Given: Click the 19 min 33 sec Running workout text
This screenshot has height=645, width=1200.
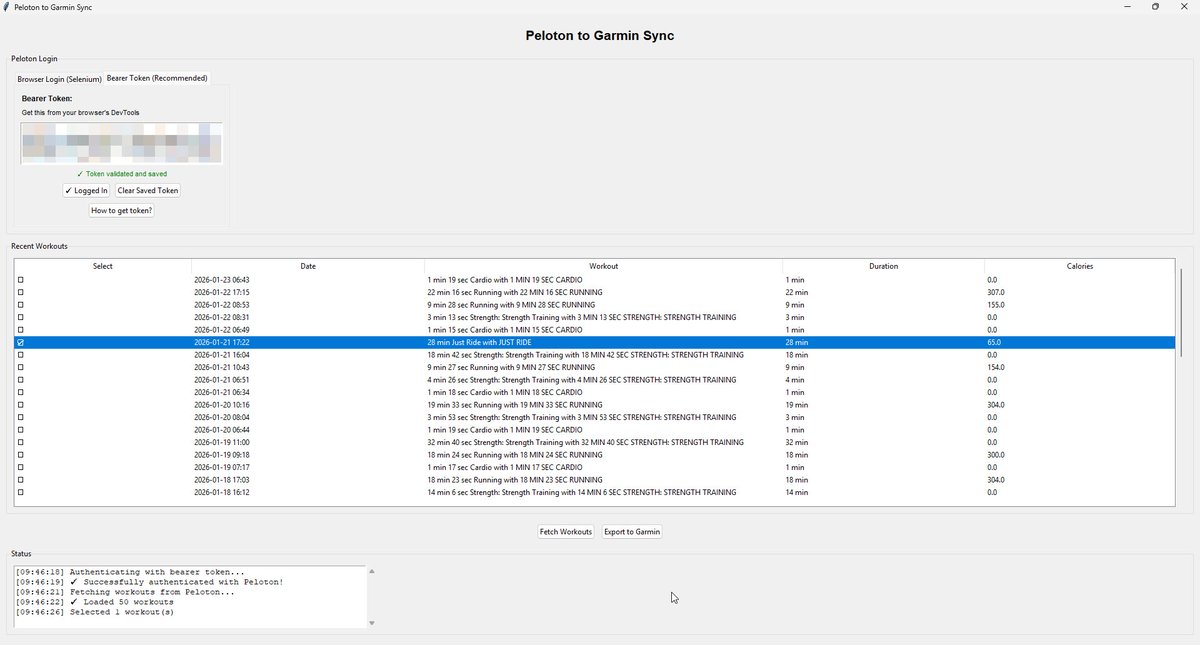Looking at the screenshot, I should pyautogui.click(x=515, y=405).
